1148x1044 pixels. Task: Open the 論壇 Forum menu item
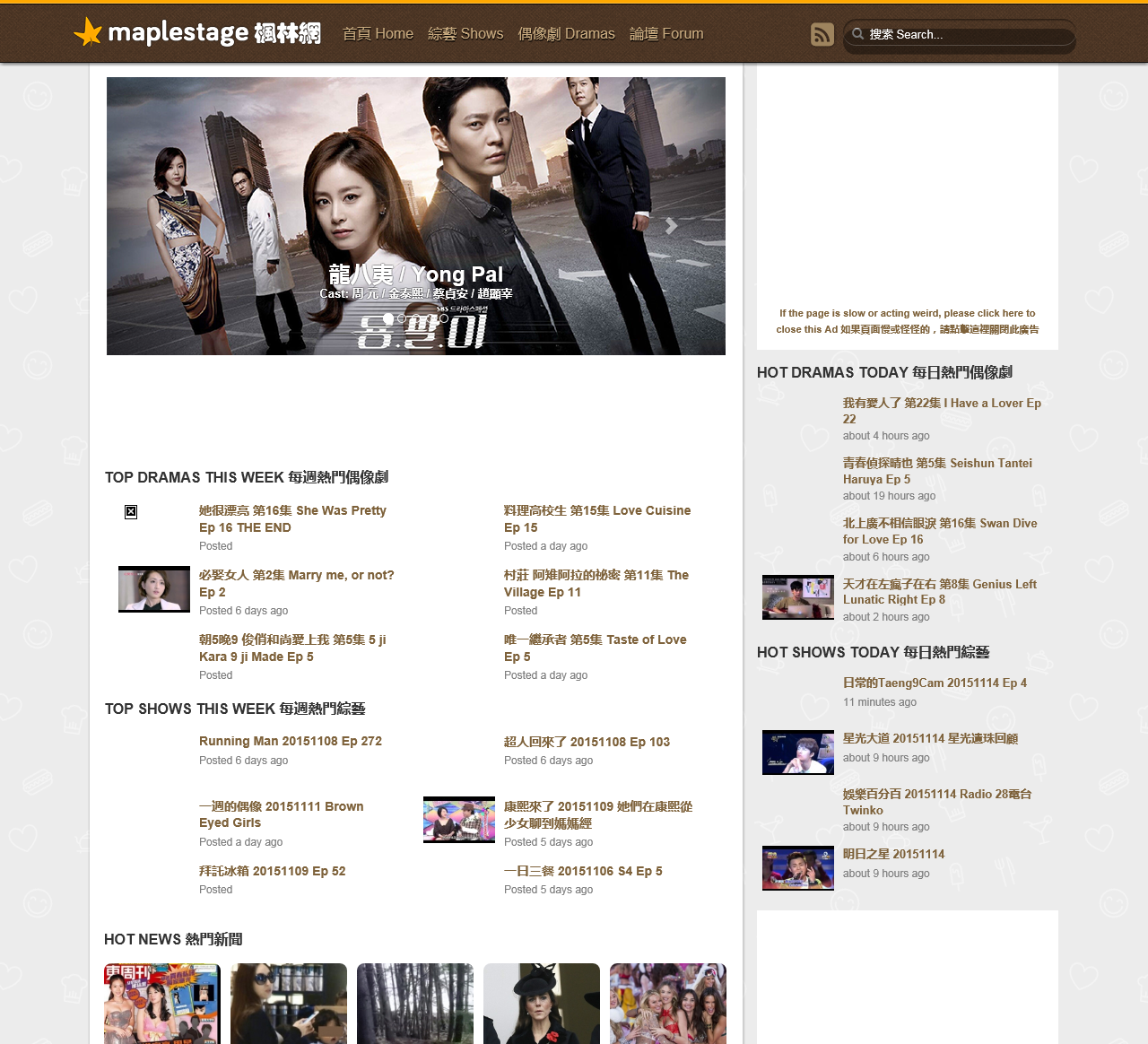[666, 34]
